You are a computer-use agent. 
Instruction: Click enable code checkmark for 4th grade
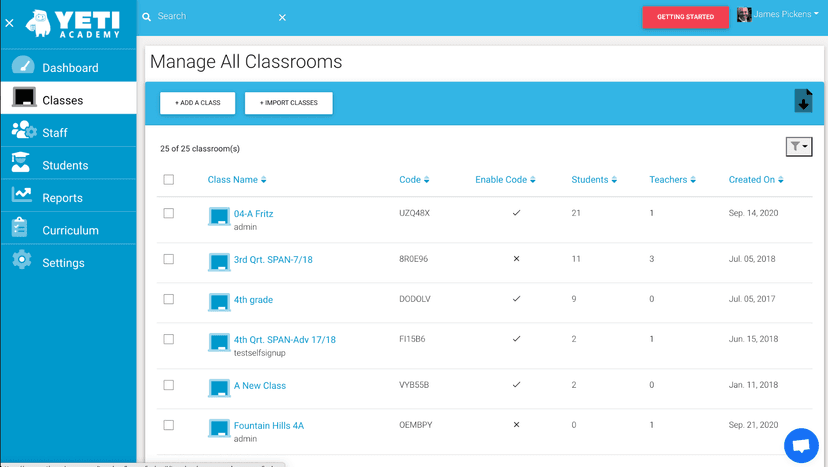tap(516, 298)
